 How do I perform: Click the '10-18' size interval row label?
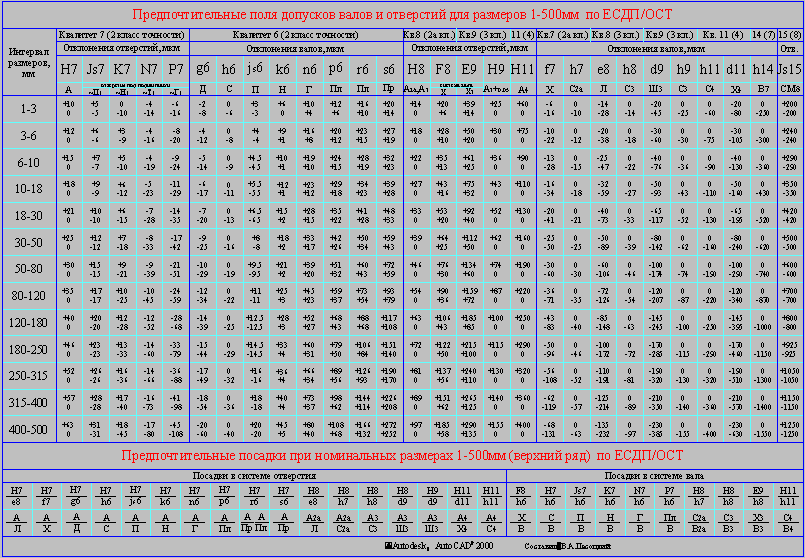coord(29,189)
